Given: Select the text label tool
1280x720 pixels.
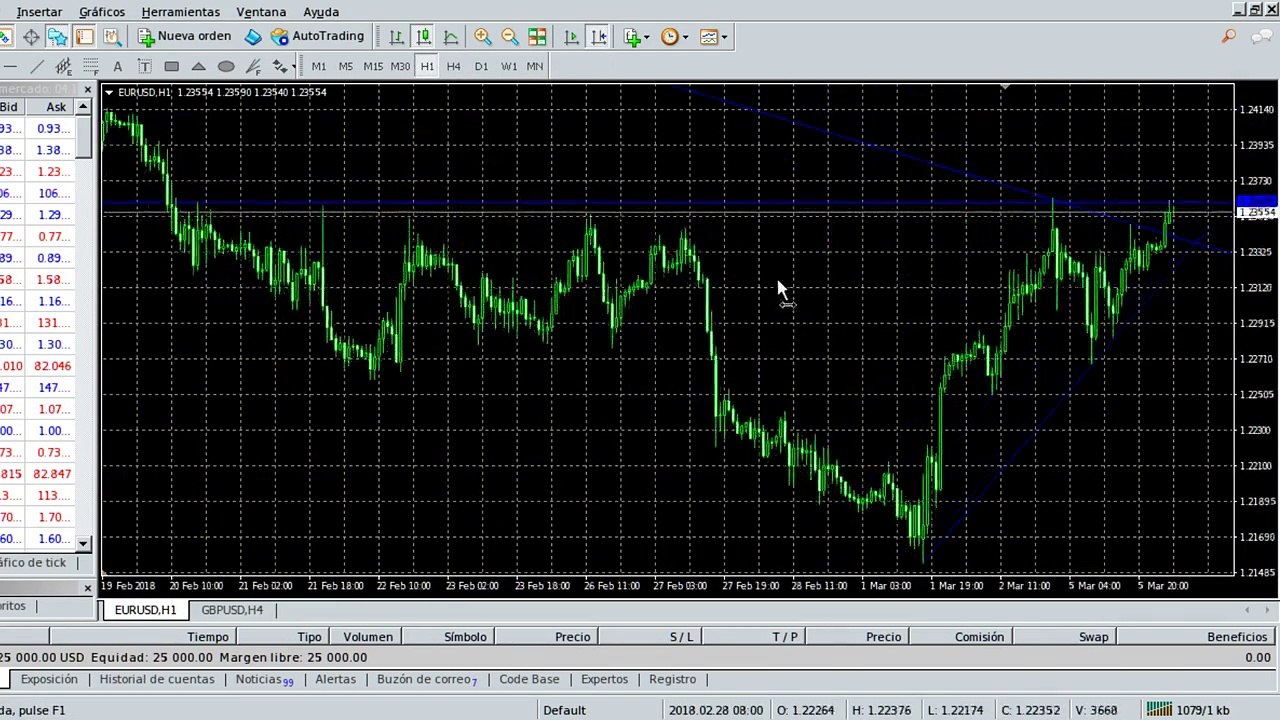Looking at the screenshot, I should click(144, 66).
